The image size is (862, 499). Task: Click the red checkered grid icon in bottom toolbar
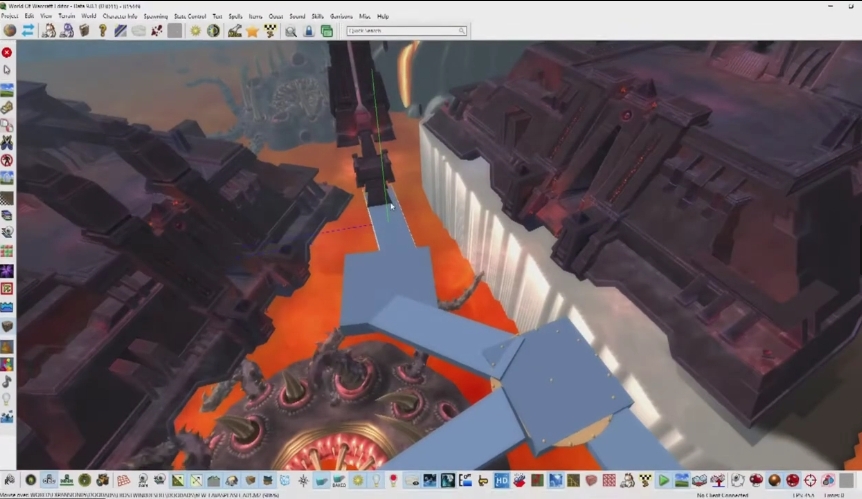(x=609, y=481)
